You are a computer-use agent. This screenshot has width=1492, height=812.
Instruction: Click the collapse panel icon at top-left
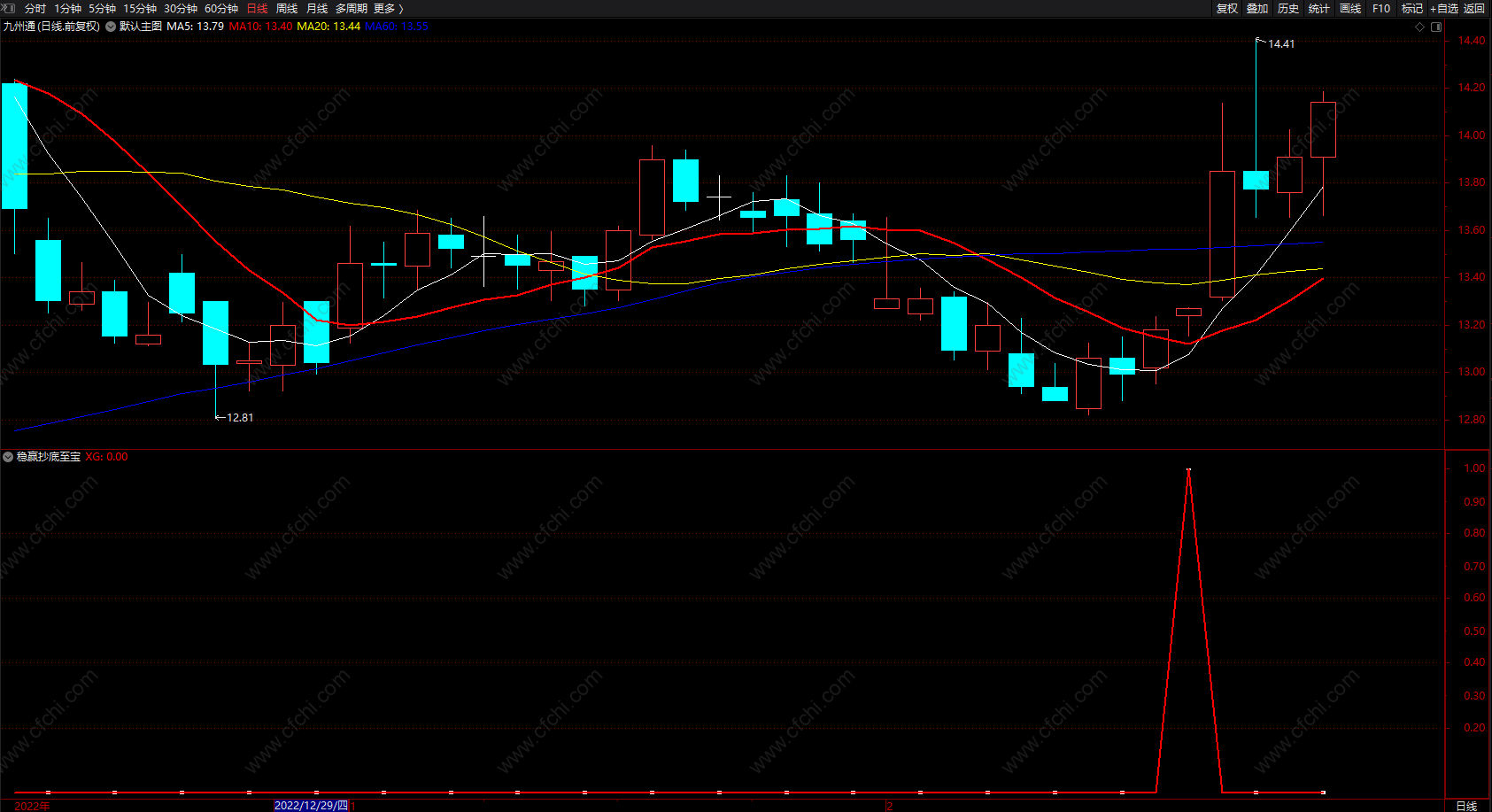(x=8, y=8)
